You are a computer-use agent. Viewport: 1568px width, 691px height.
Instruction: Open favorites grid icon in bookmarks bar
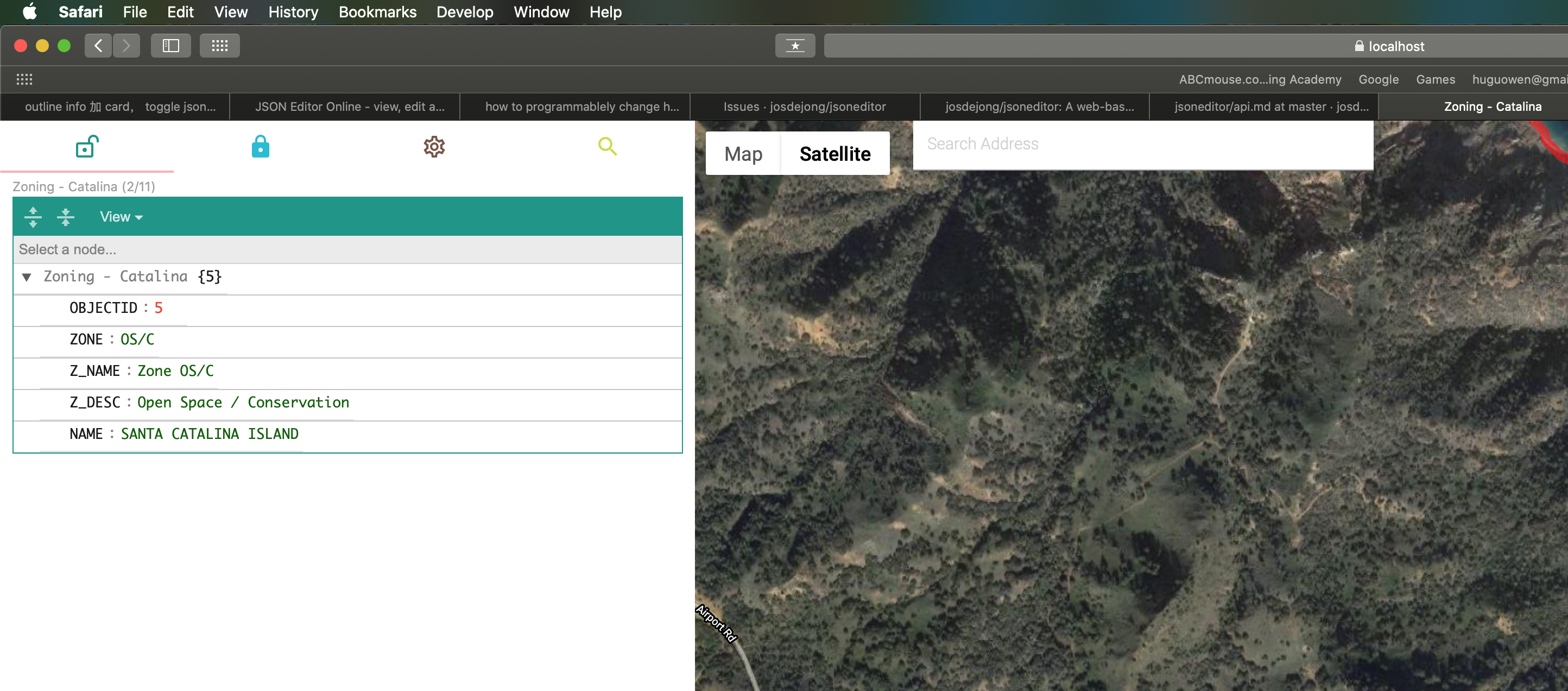[24, 79]
